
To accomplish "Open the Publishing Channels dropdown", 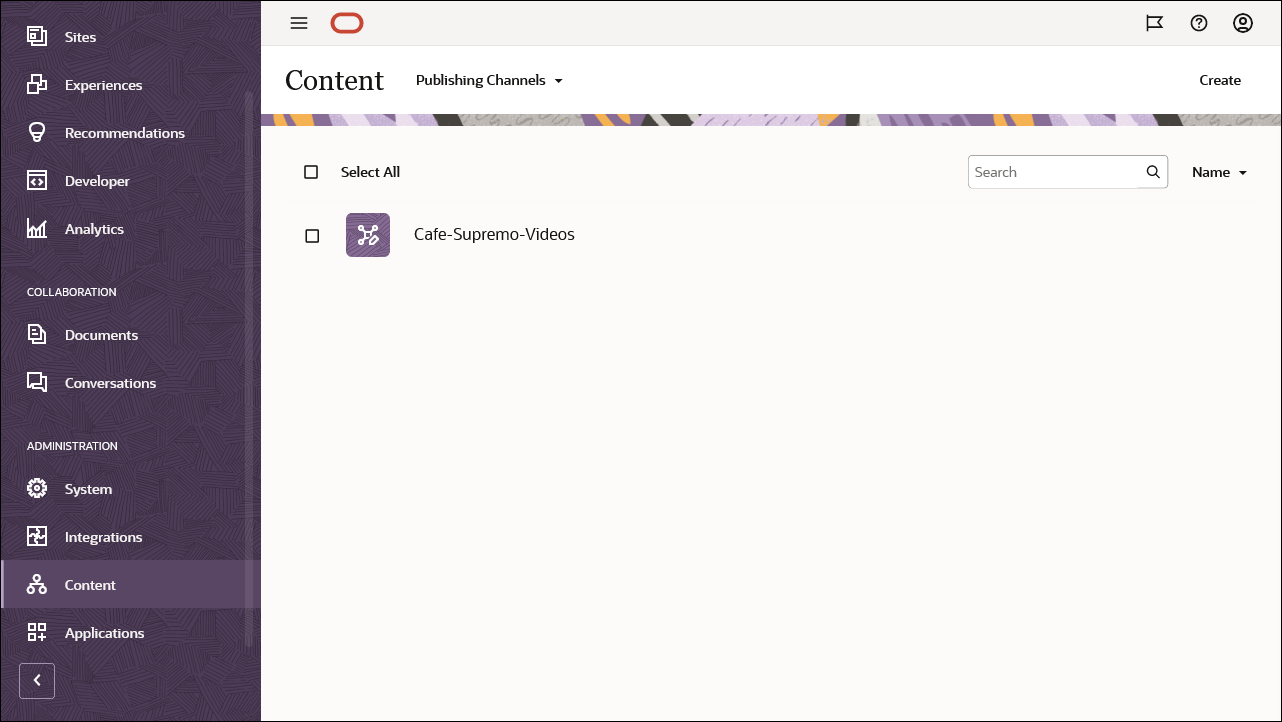I will click(x=489, y=80).
